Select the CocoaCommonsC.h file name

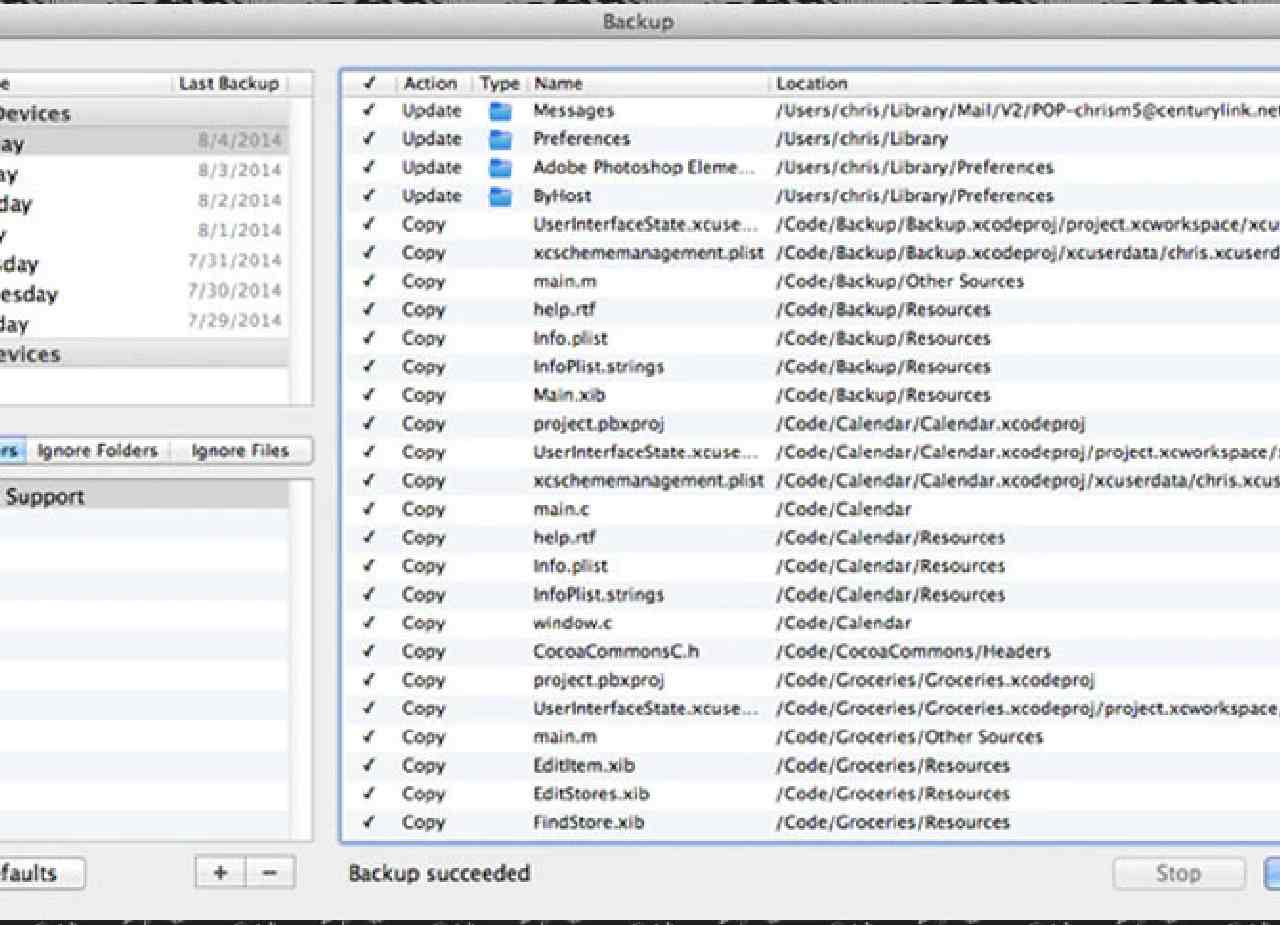click(x=615, y=651)
